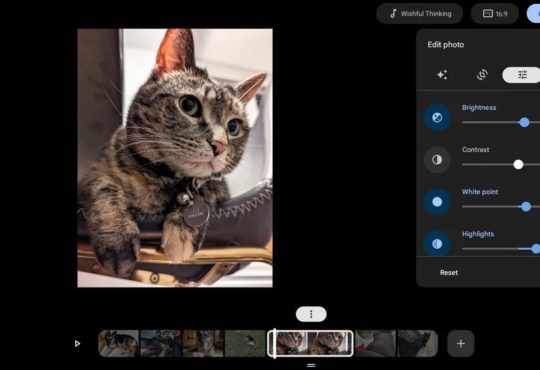Select the adjustments sliders tab
Image resolution: width=540 pixels, height=370 pixels.
point(522,75)
